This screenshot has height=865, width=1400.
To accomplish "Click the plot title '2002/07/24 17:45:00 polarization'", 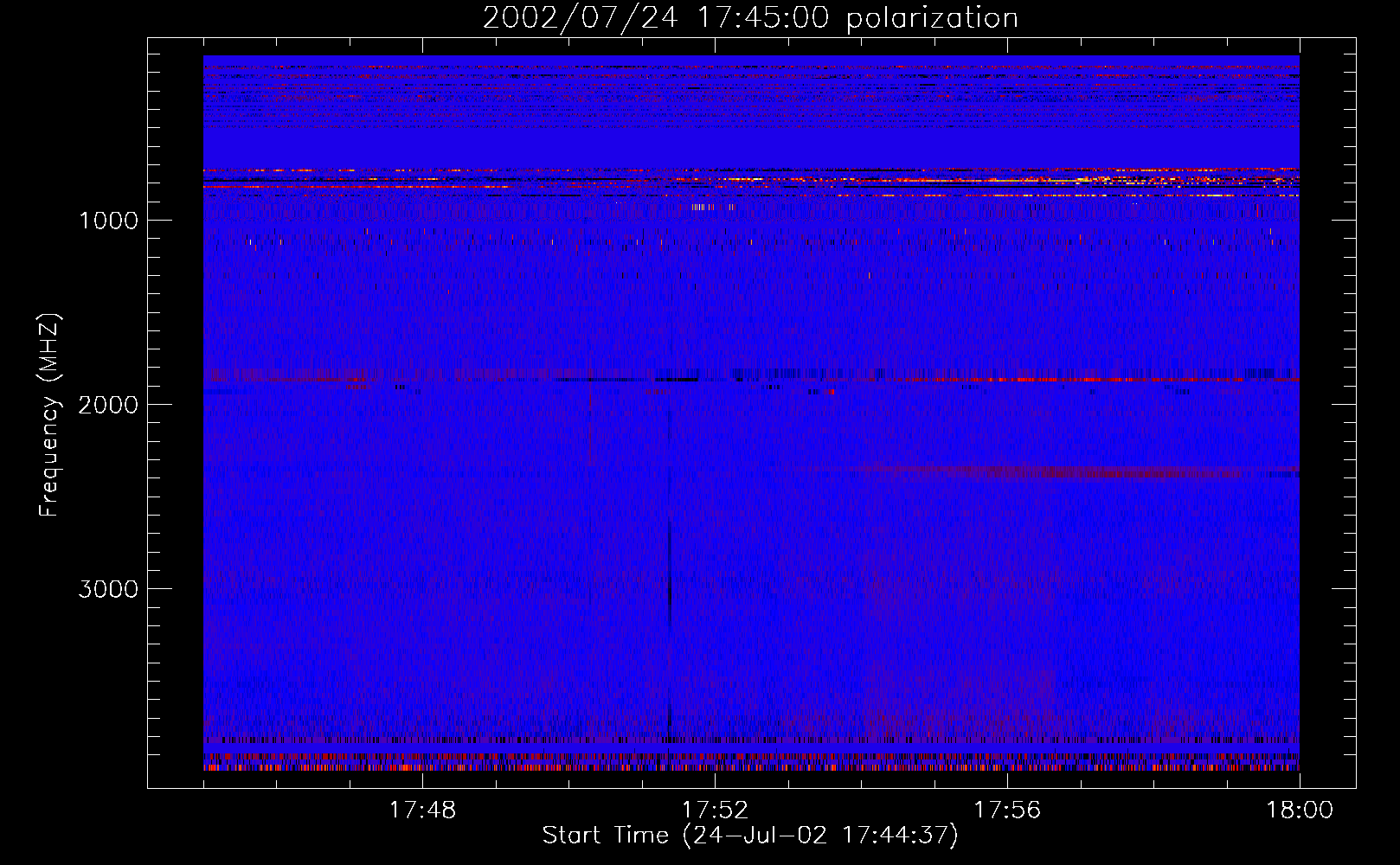I will [x=750, y=17].
